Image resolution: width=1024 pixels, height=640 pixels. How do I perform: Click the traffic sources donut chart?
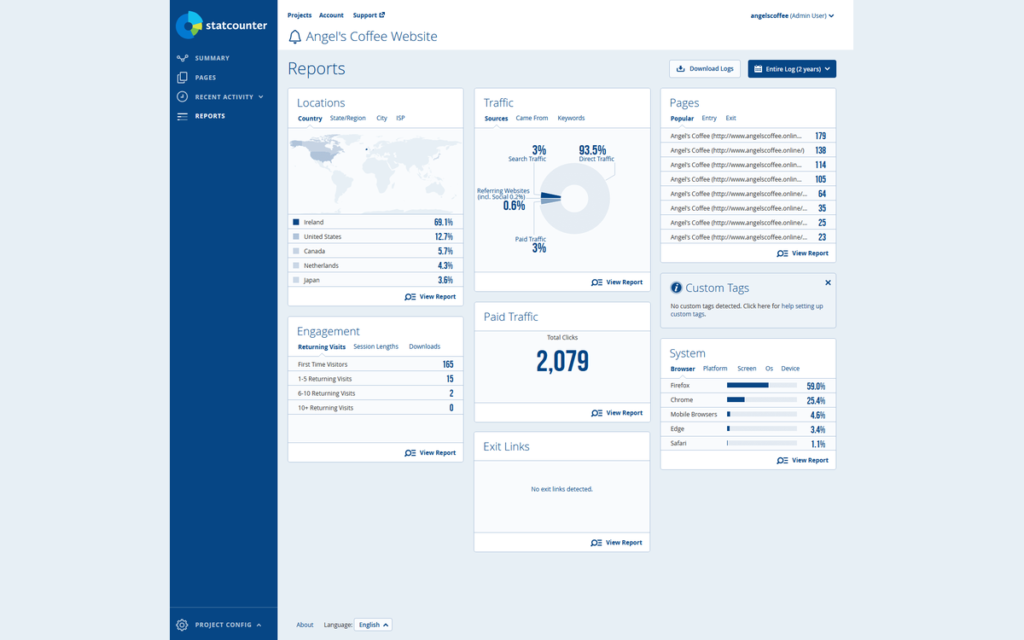[575, 199]
